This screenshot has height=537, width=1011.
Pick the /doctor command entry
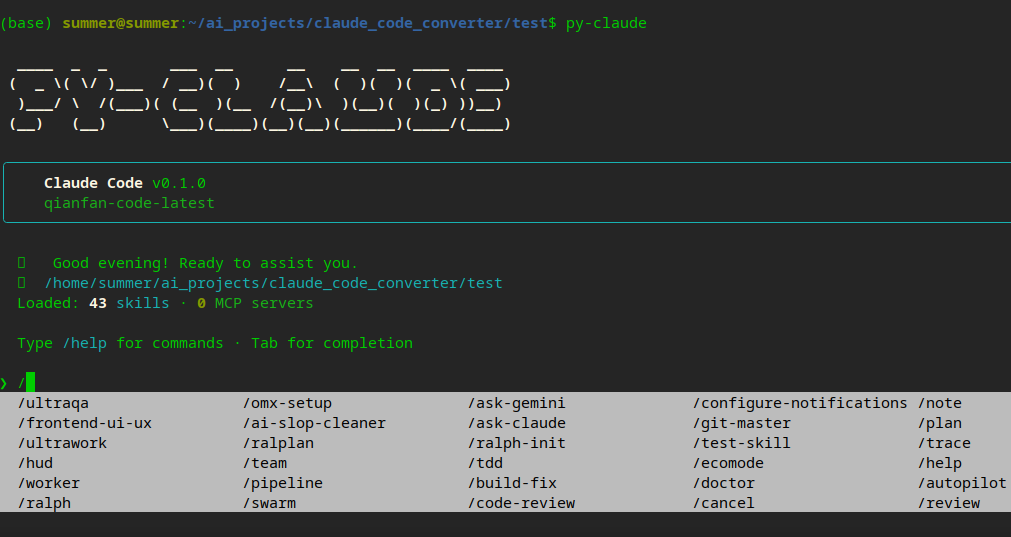click(x=724, y=483)
